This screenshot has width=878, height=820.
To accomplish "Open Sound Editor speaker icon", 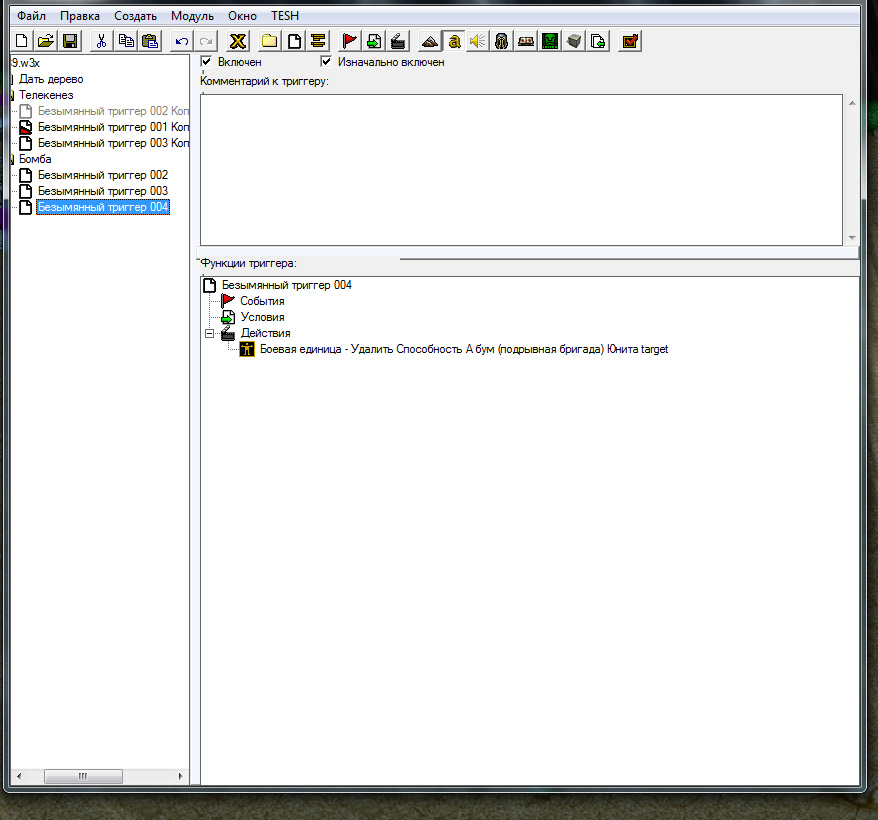I will click(478, 41).
